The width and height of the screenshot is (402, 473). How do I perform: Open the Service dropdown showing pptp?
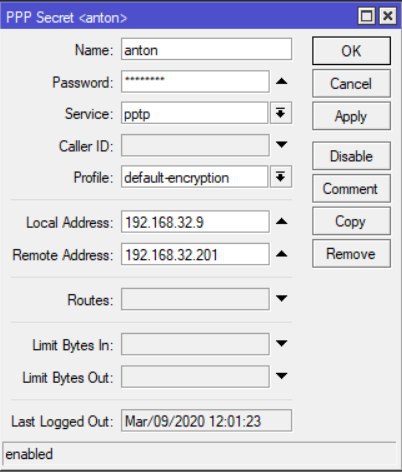[281, 113]
